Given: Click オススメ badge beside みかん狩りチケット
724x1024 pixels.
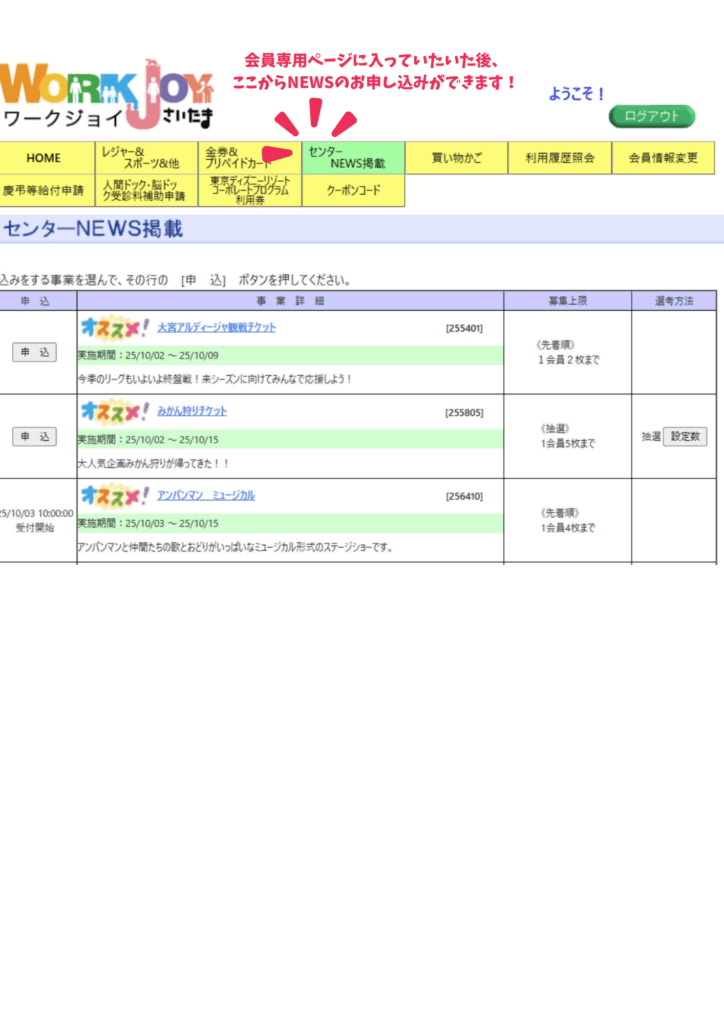Looking at the screenshot, I should [x=115, y=411].
